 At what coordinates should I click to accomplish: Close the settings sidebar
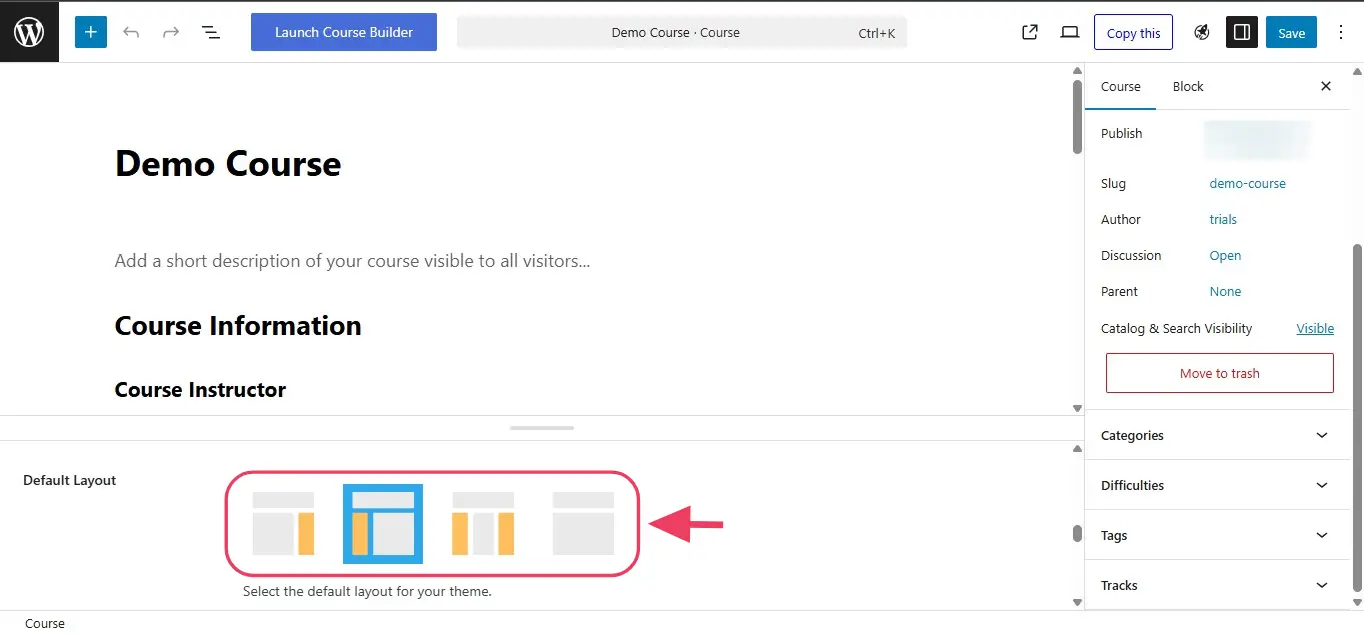[1326, 86]
